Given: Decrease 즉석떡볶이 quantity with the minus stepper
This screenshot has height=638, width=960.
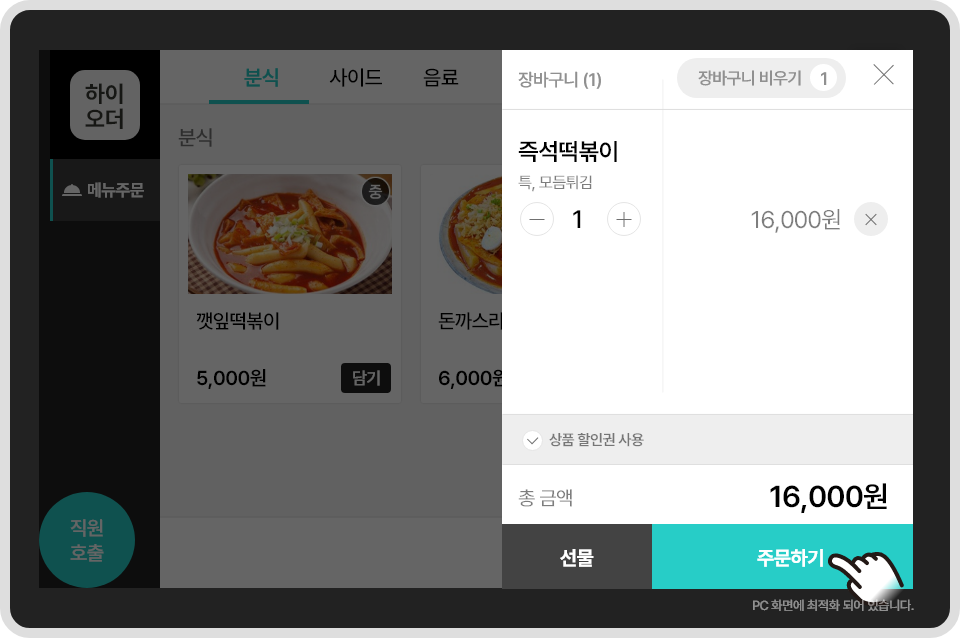Looking at the screenshot, I should coord(537,219).
